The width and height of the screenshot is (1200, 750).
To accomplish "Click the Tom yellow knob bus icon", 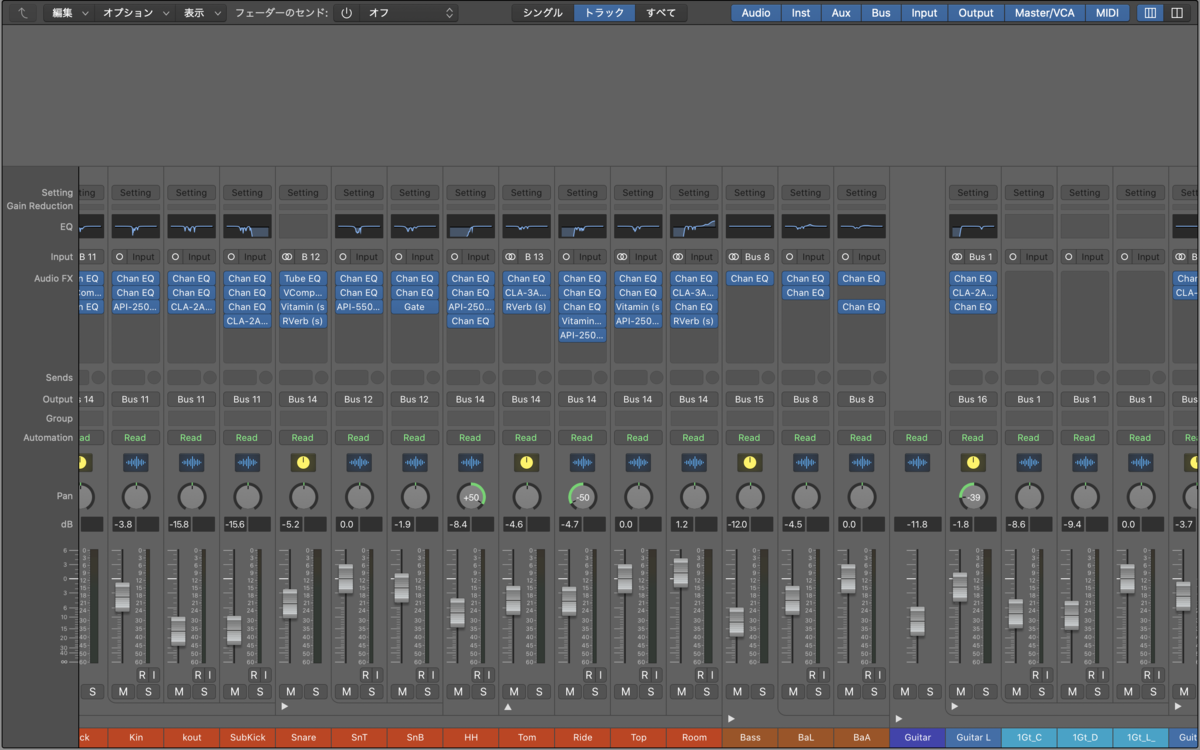I will coord(526,463).
